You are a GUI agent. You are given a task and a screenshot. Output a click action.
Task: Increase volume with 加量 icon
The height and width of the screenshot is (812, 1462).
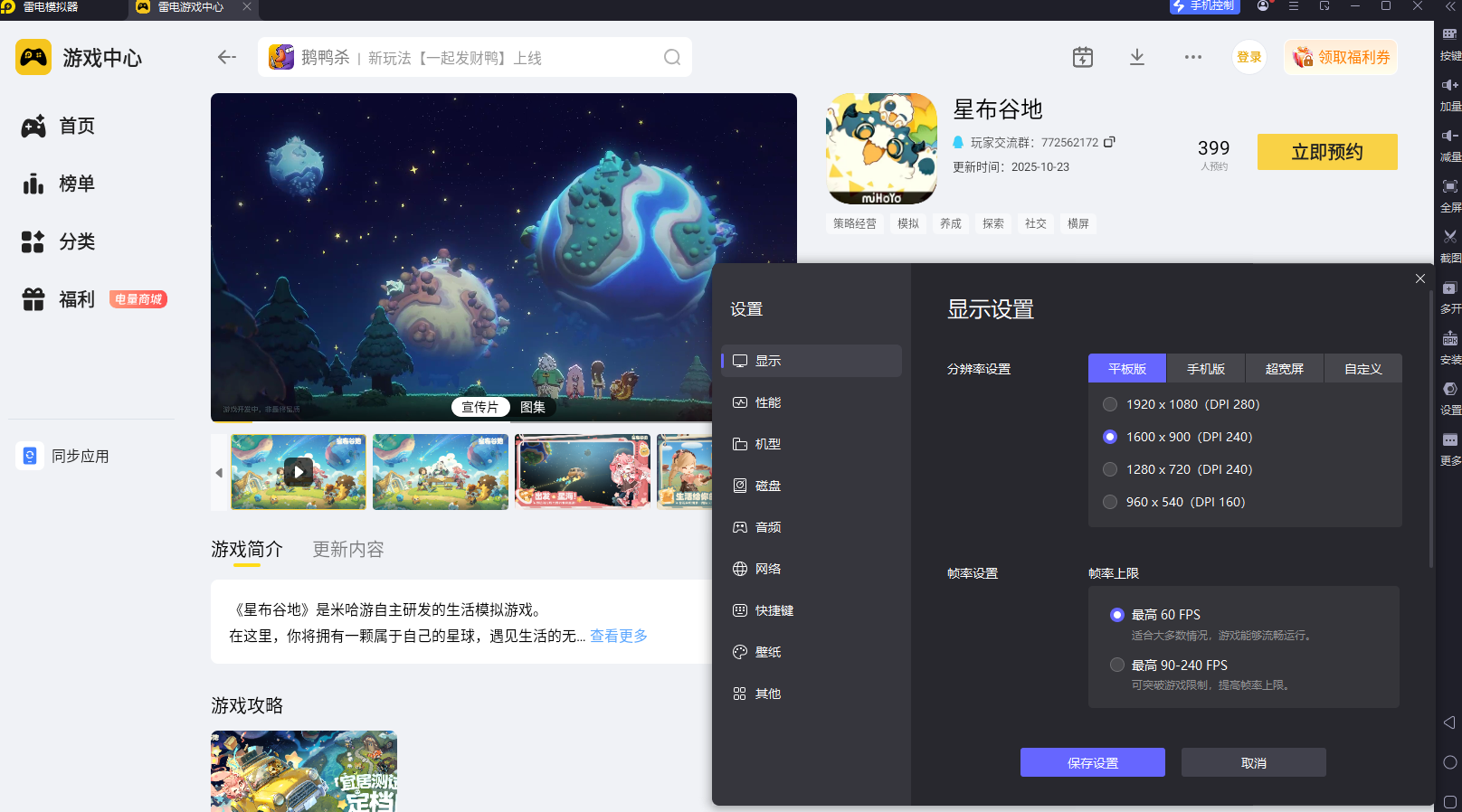coord(1450,93)
